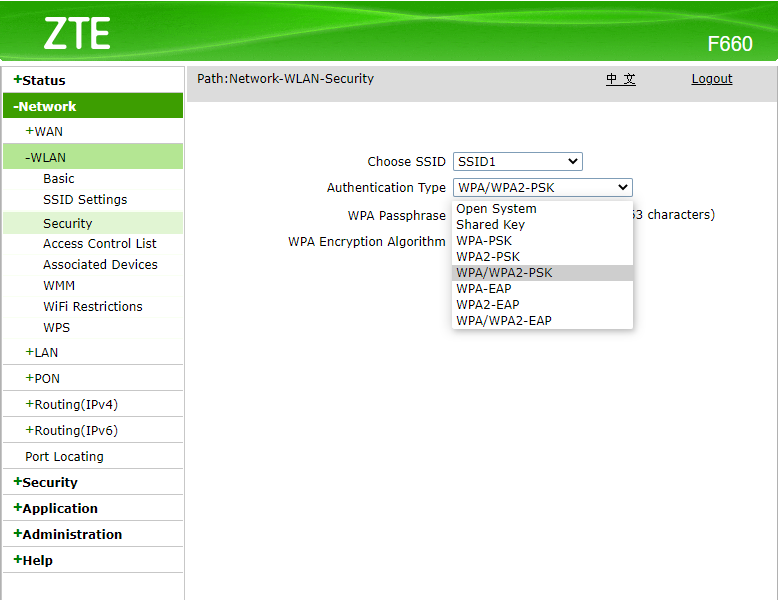Click the F660 model label
Screen dimensions: 779x600
(730, 44)
